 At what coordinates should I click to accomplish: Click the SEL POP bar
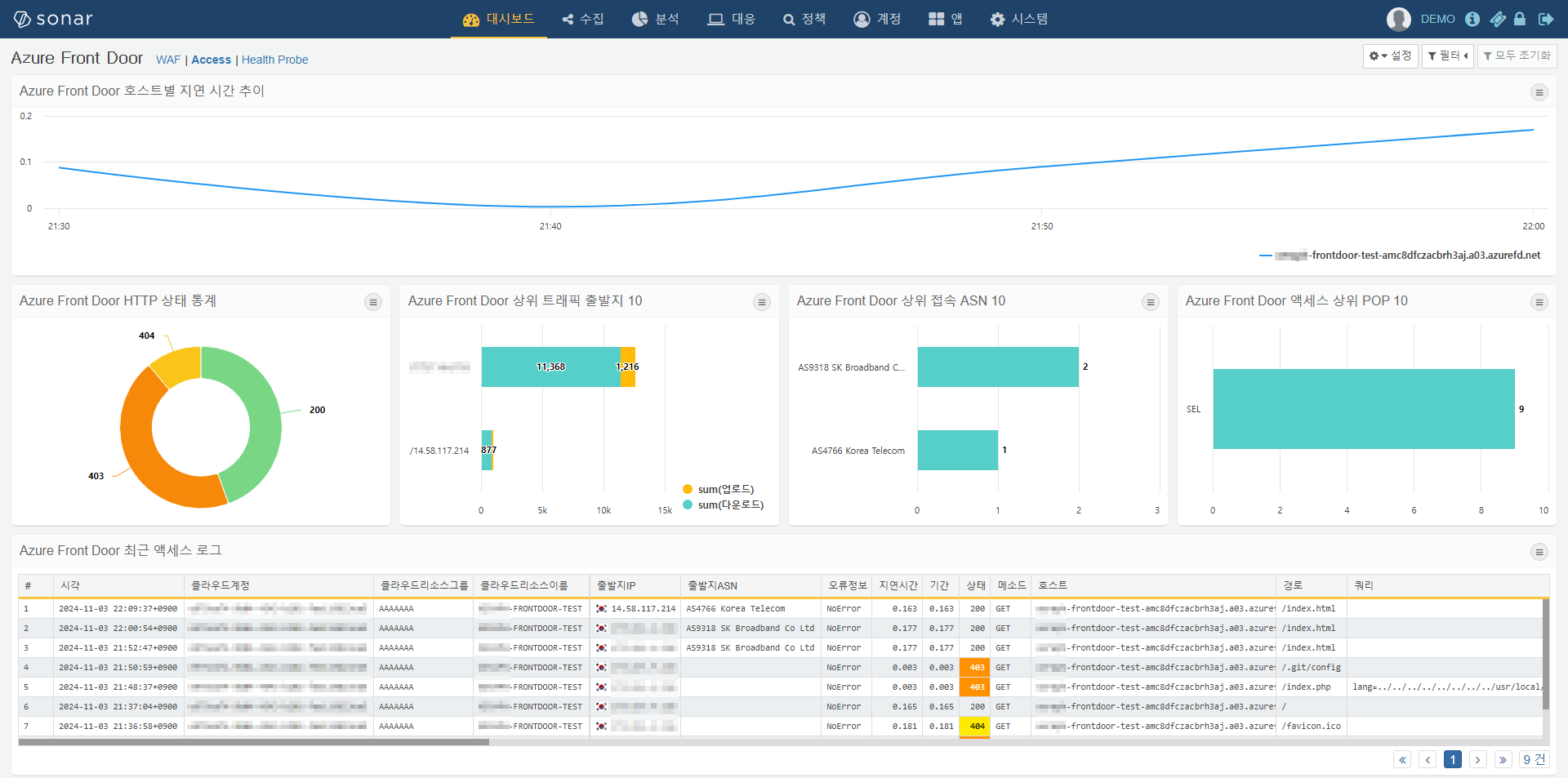[x=1364, y=409]
